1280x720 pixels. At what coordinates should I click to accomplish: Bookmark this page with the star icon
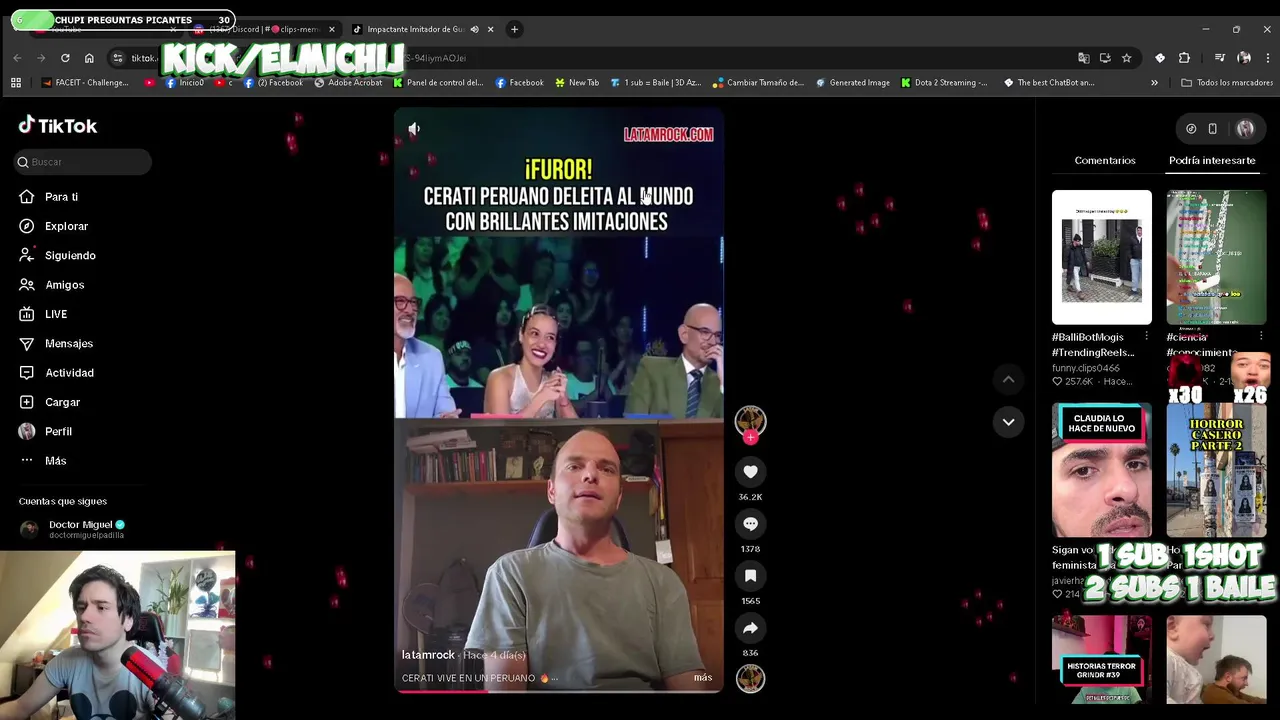(1127, 58)
